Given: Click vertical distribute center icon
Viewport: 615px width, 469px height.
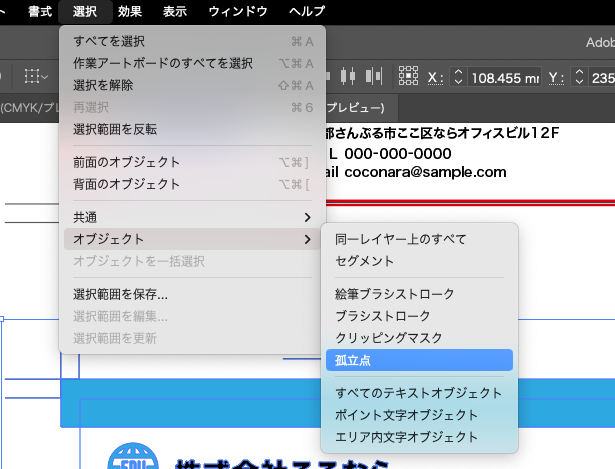Looking at the screenshot, I should [348, 76].
